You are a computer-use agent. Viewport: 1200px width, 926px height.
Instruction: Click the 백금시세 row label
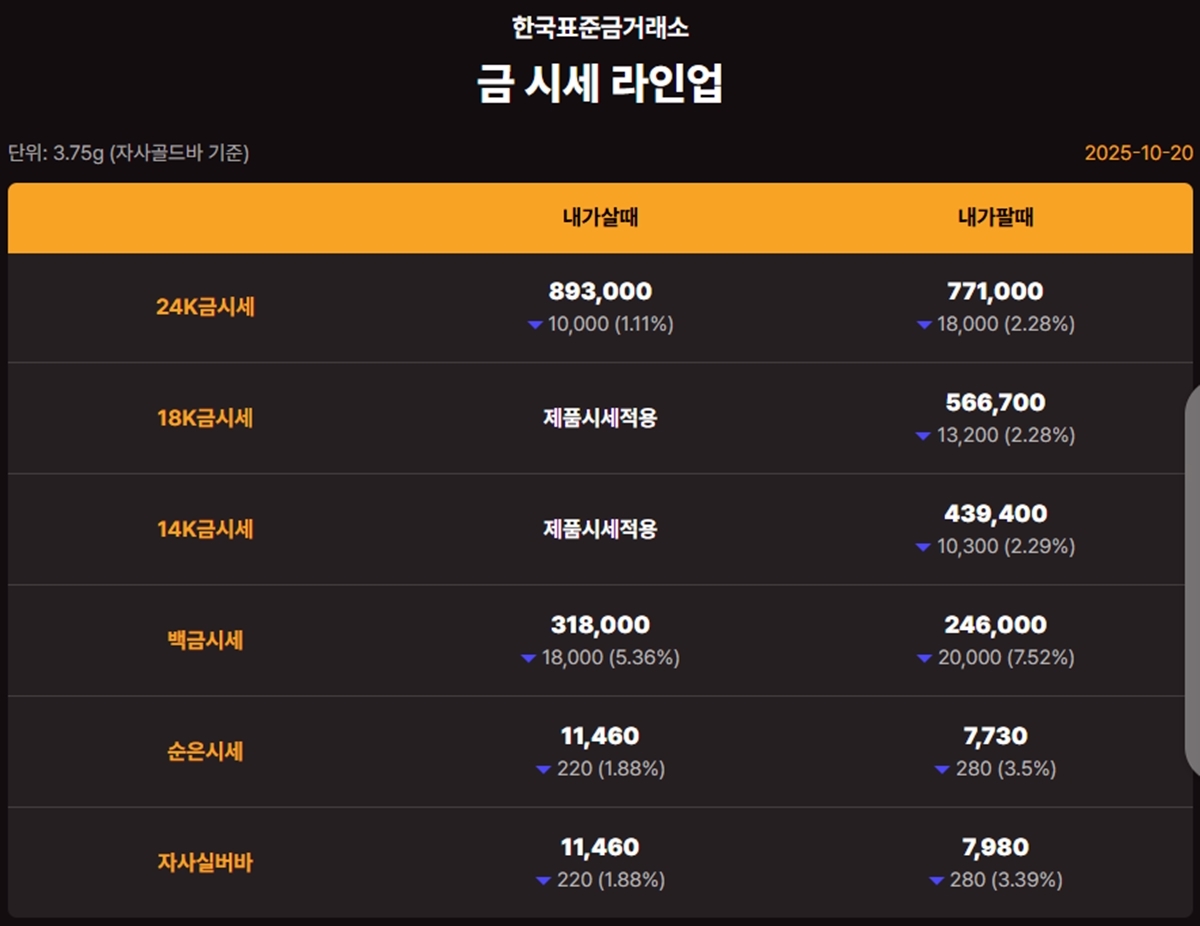[205, 640]
